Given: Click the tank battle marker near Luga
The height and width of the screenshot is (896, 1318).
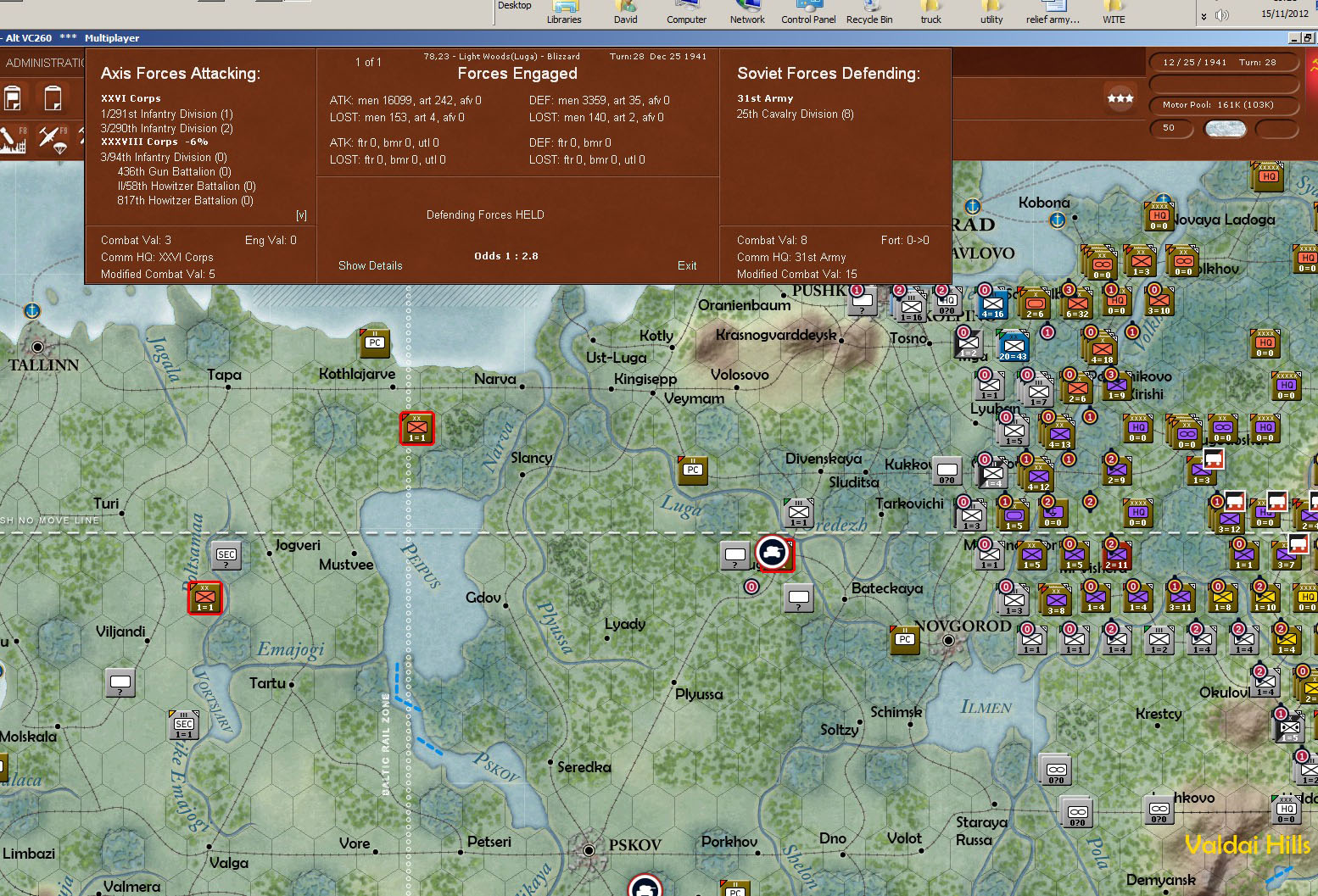Looking at the screenshot, I should click(773, 553).
